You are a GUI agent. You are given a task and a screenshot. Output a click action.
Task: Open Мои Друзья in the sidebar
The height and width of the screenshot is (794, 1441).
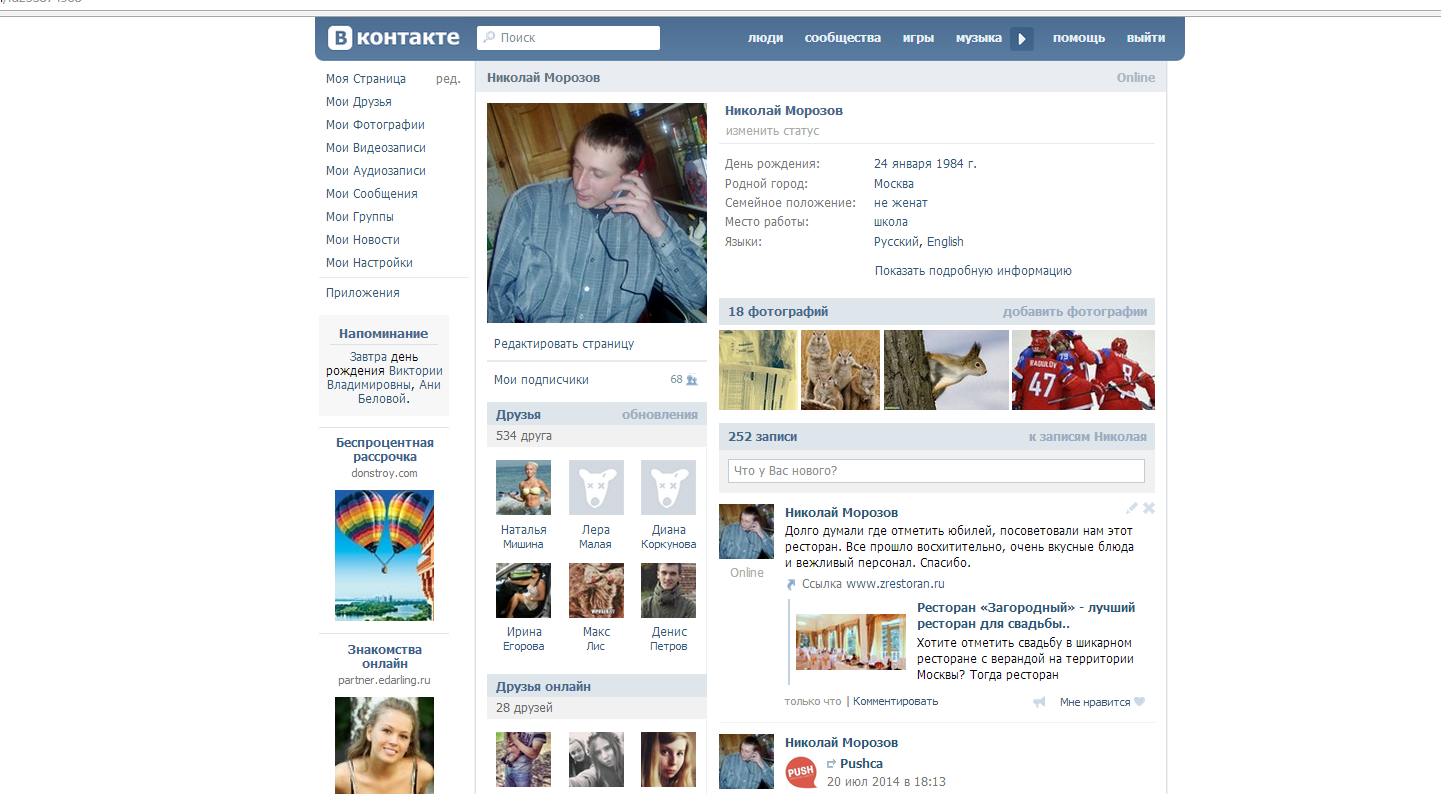[359, 102]
